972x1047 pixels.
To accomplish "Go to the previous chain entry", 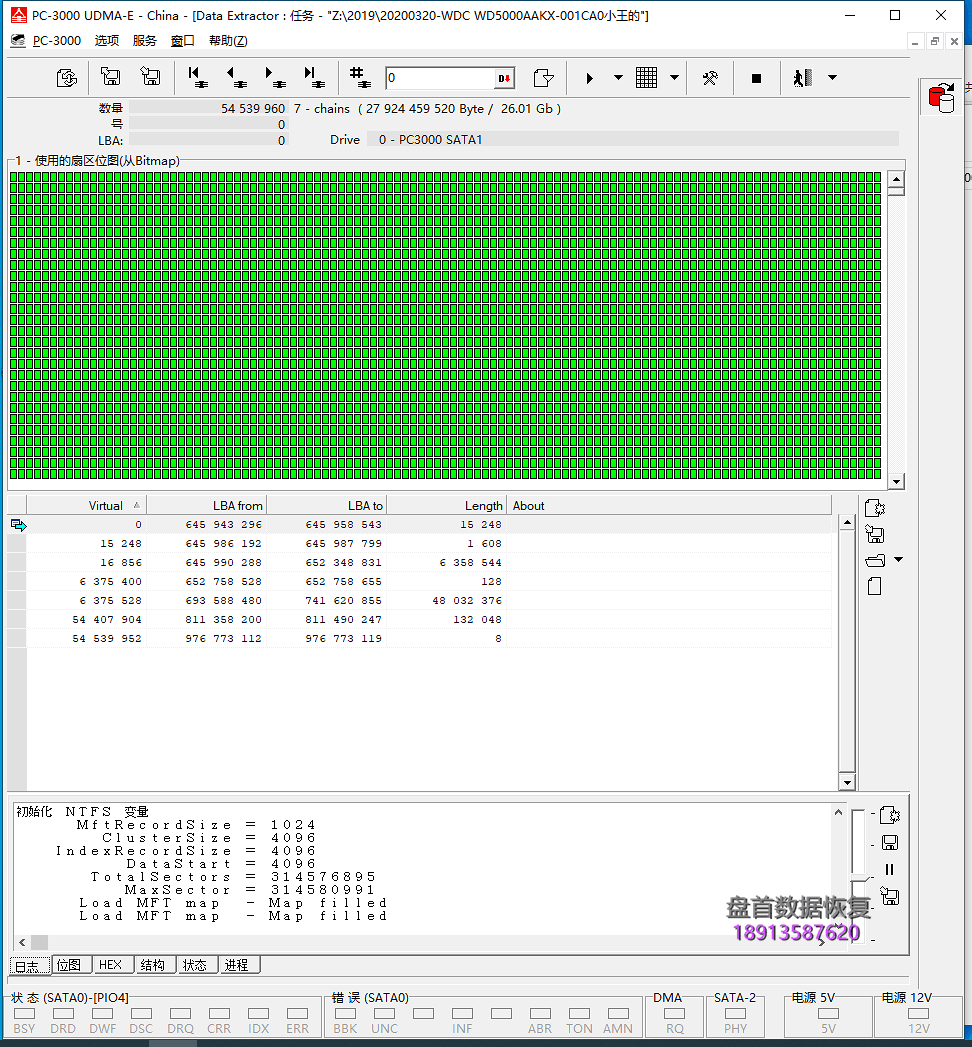I will coord(236,77).
